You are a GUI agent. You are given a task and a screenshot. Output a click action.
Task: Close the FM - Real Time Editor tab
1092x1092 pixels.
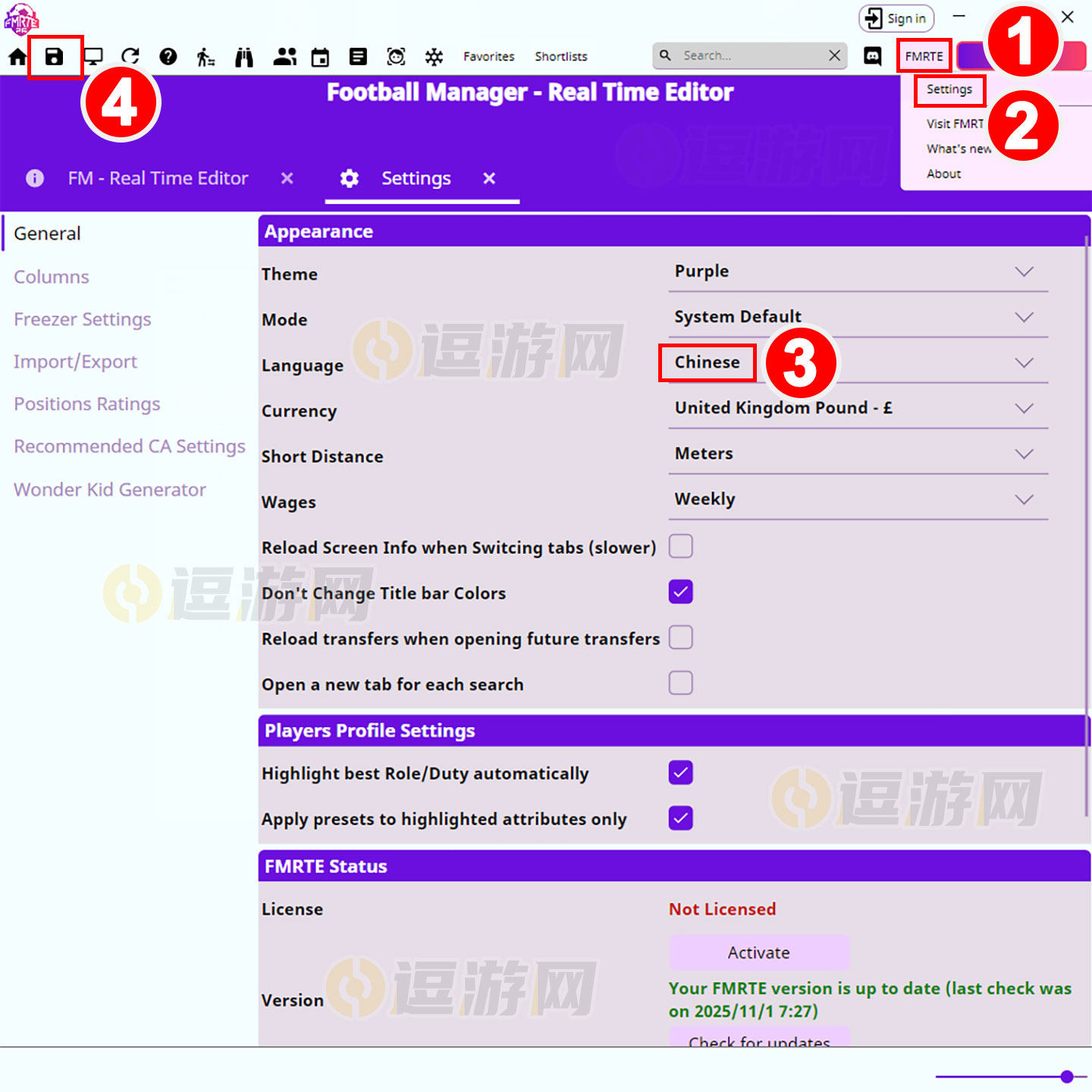[287, 178]
